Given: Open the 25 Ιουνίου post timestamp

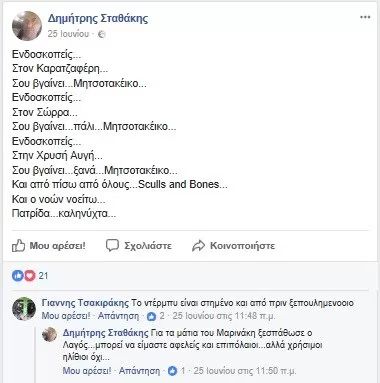Looking at the screenshot, I should [68, 34].
